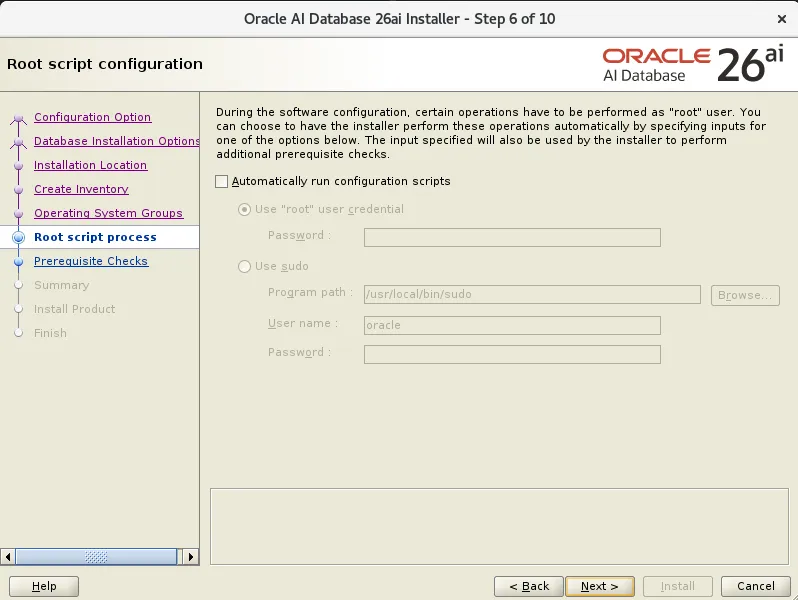Jump to Prerequisite Checks step link

[91, 261]
